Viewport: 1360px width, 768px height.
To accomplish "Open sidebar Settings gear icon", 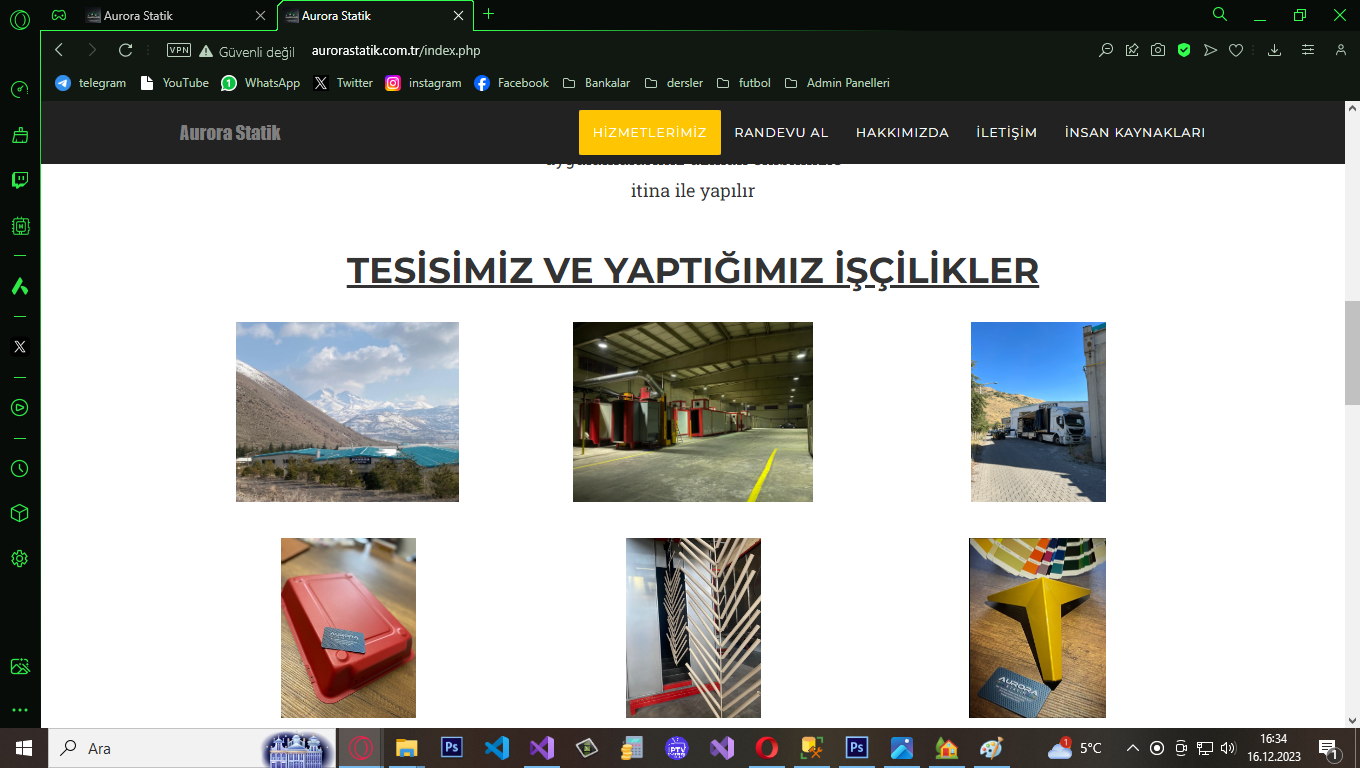I will point(19,559).
